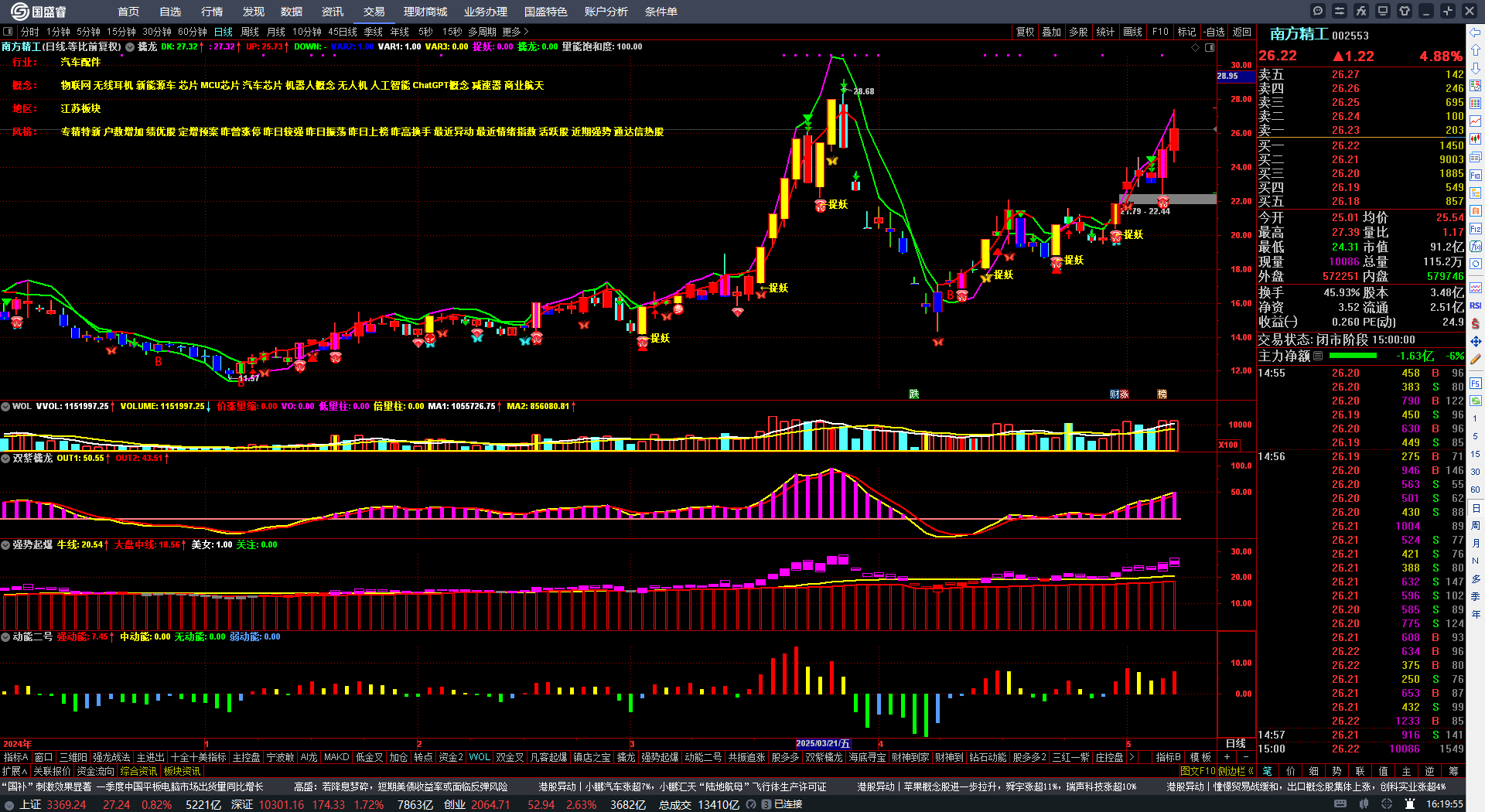
Task: Click the 画线 drawing button
Action: 1133,32
